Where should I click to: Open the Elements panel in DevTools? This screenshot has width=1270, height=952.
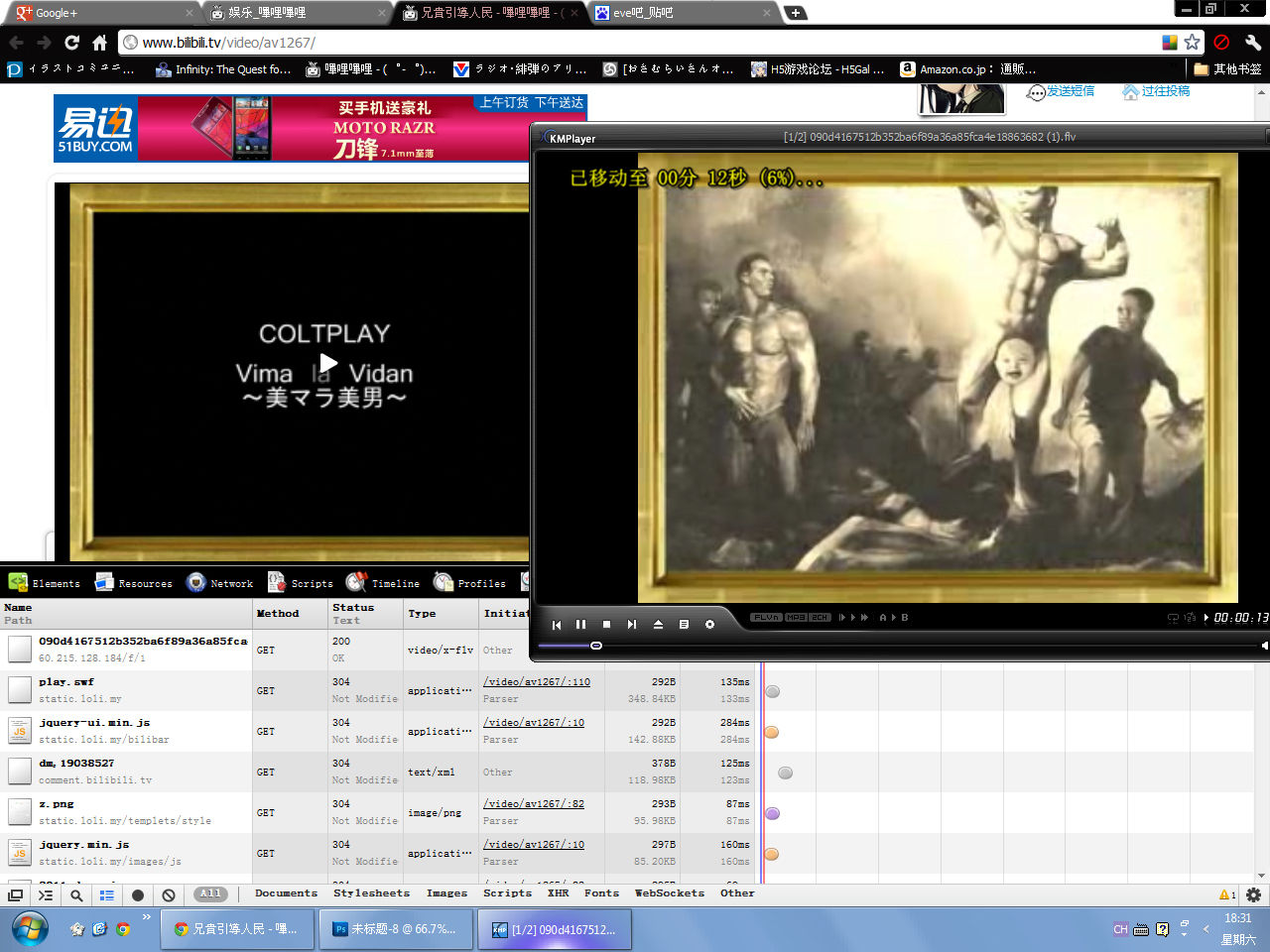pyautogui.click(x=45, y=583)
